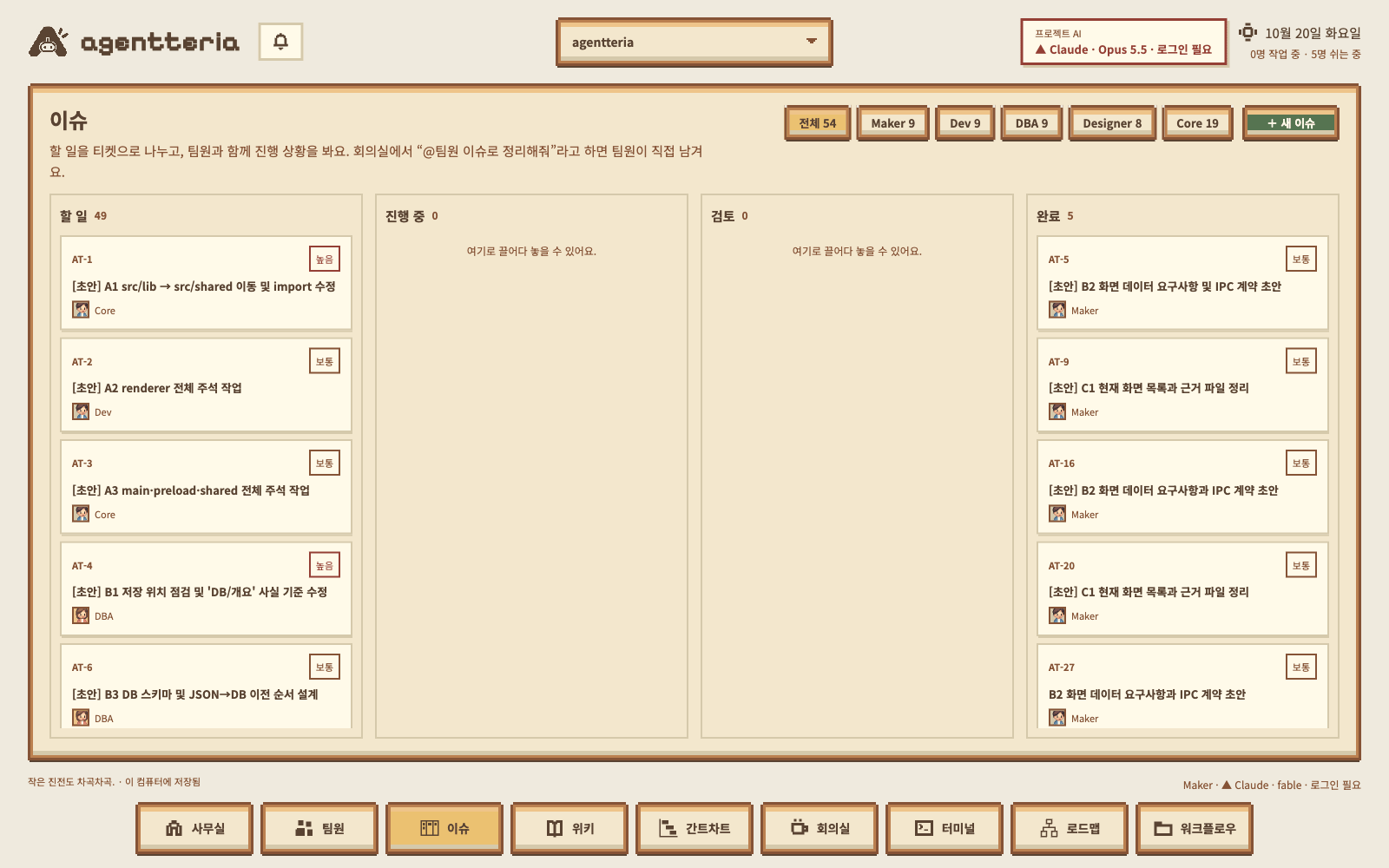Click the agentteria mascot logo

tap(49, 42)
